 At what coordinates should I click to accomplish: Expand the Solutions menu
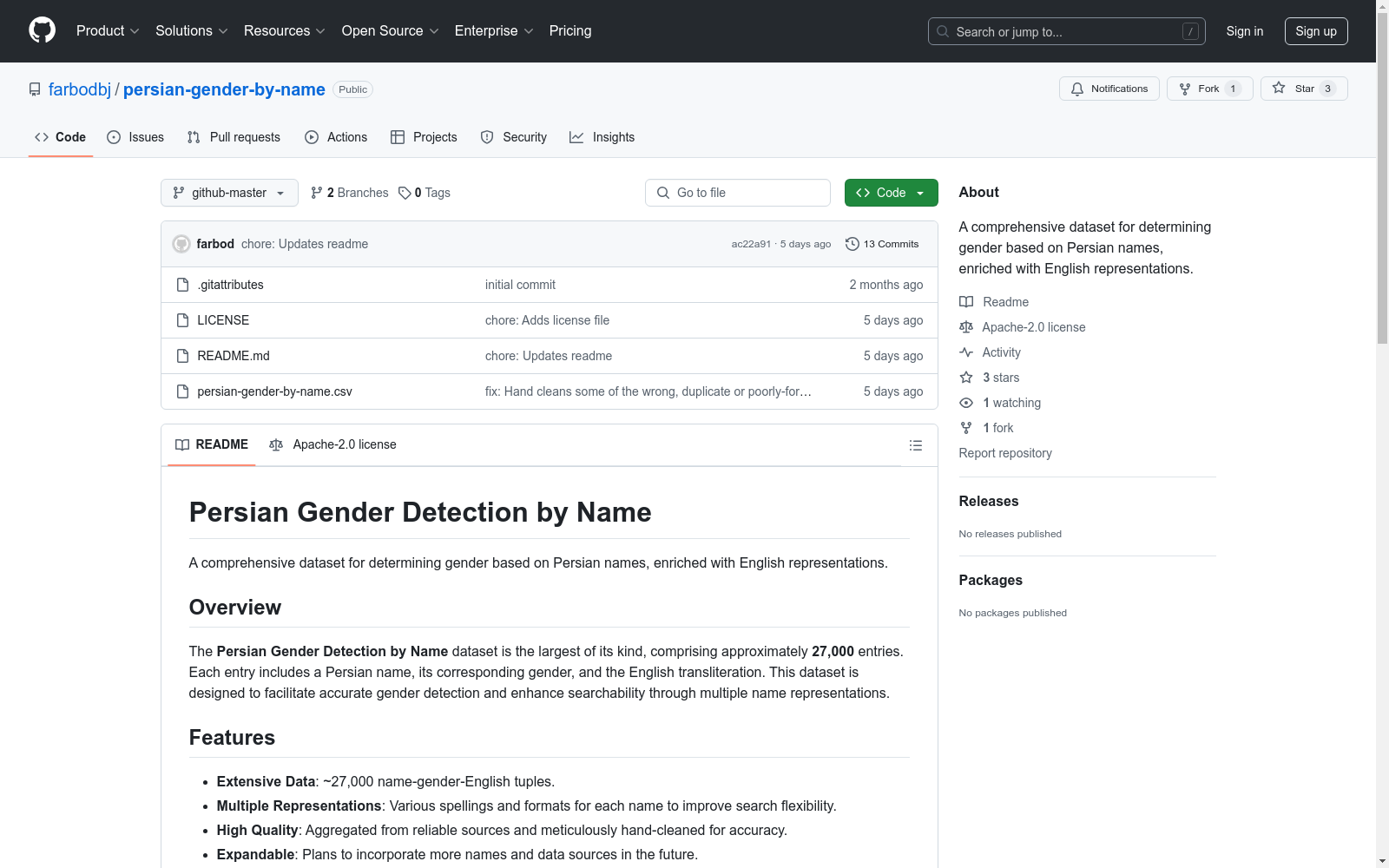(192, 30)
